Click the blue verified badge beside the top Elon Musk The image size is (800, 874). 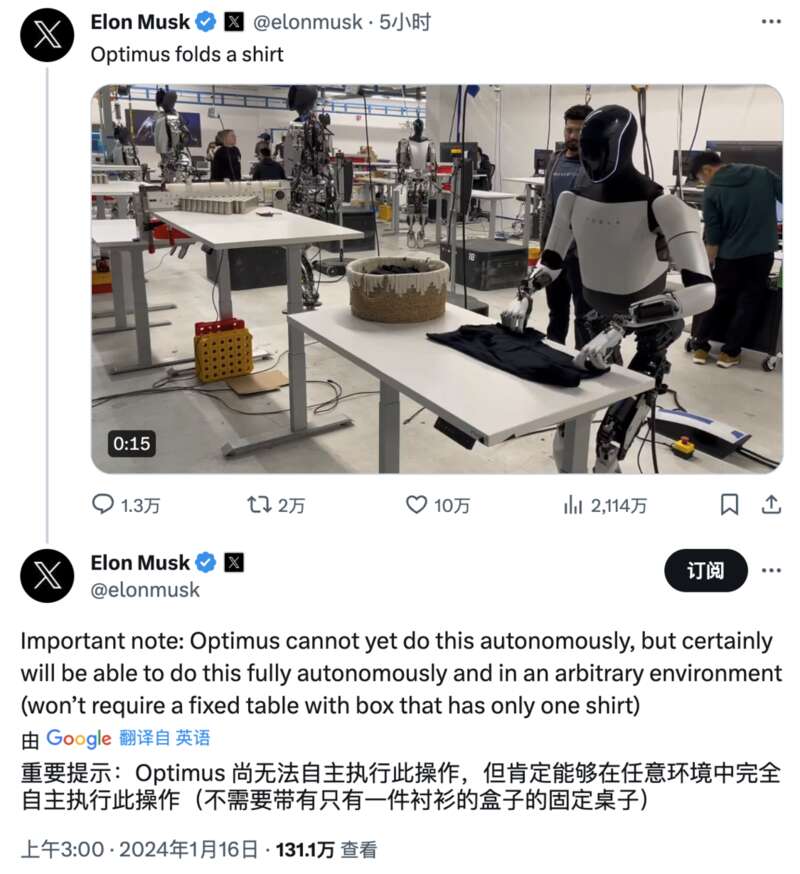[x=206, y=22]
